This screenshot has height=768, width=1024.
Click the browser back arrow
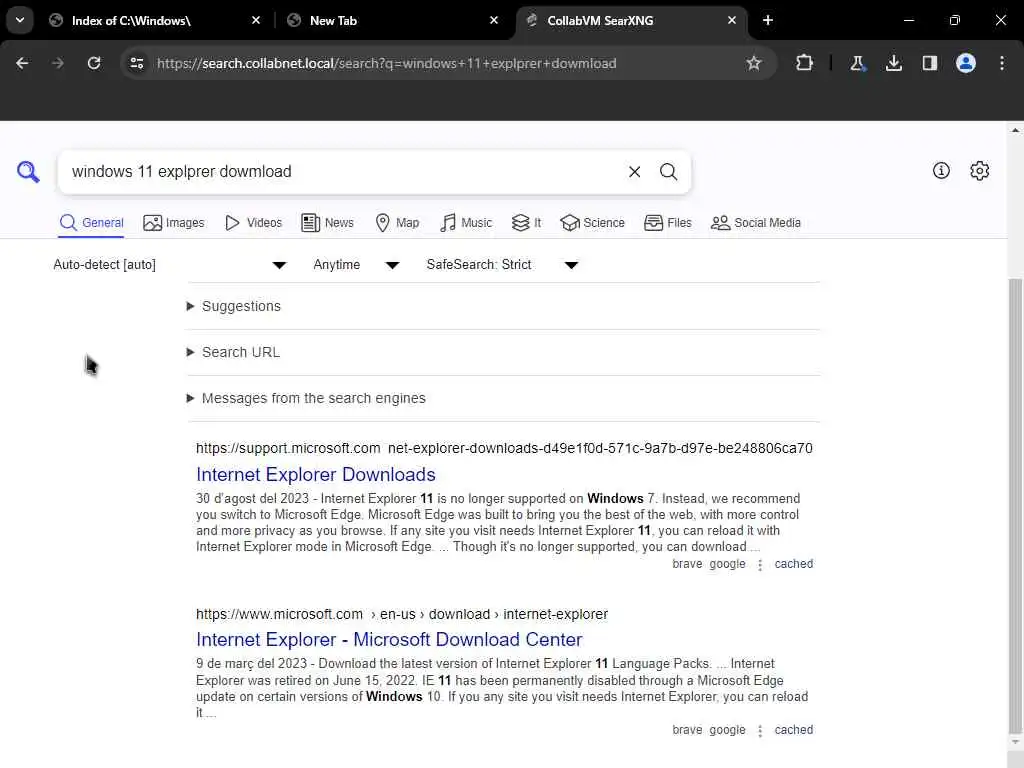(22, 63)
